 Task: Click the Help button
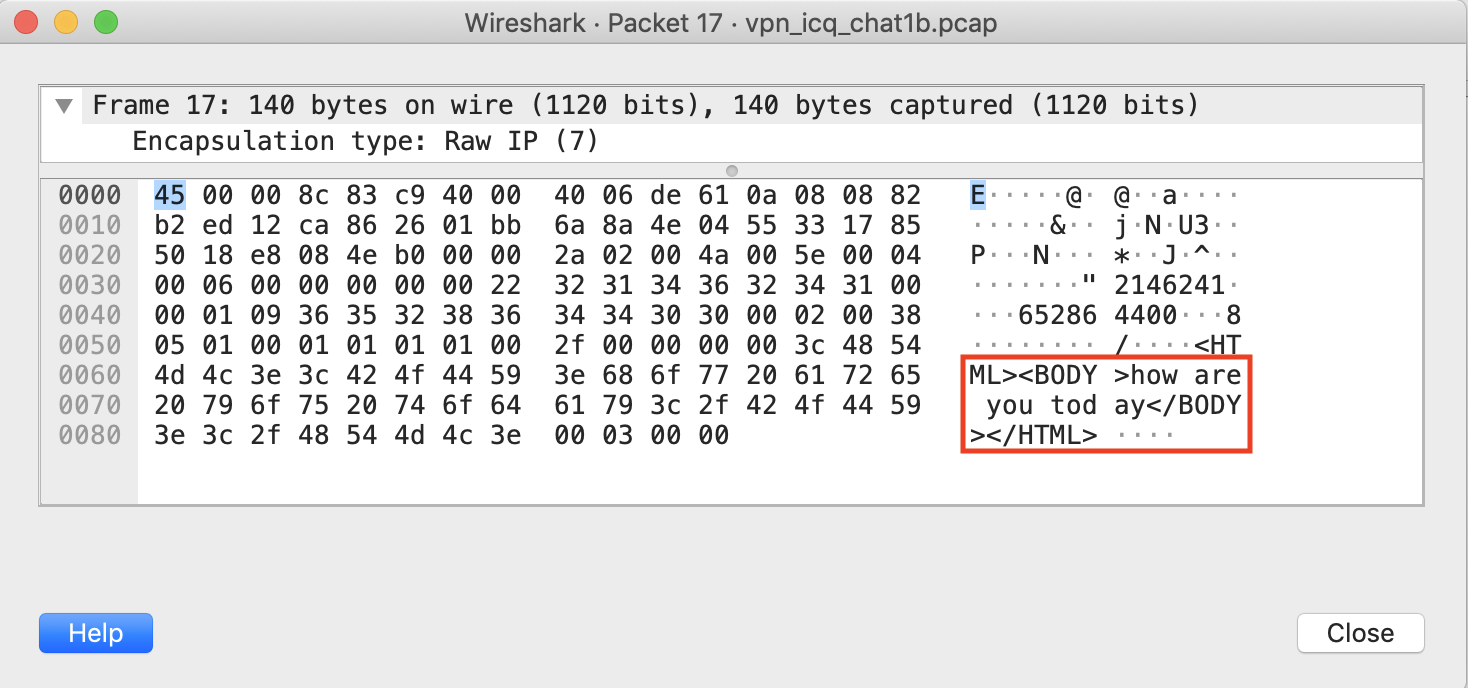click(96, 633)
